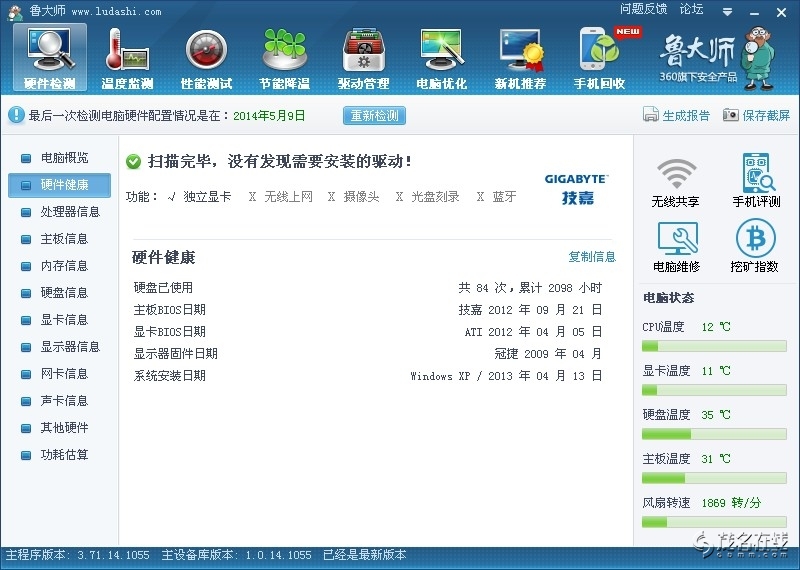800x570 pixels.
Task: Select 显示器信息 in the sidebar
Action: click(59, 348)
